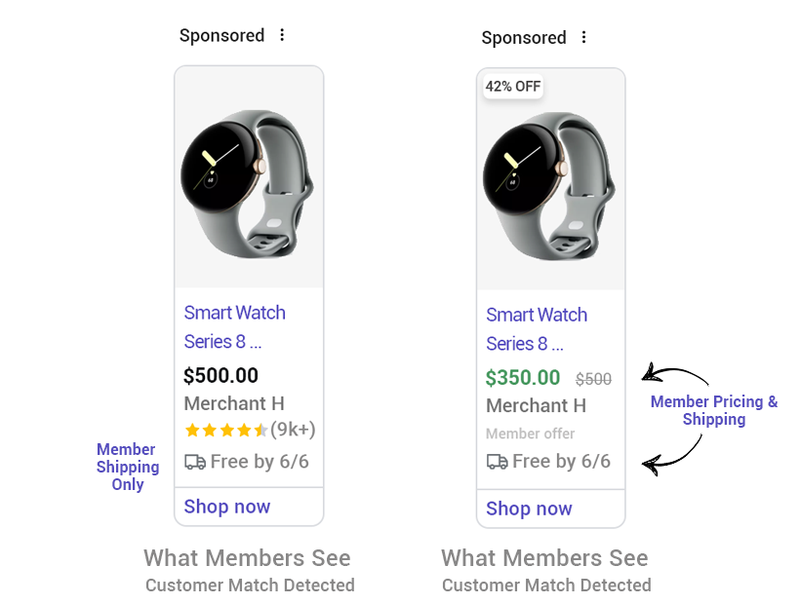Image resolution: width=800 pixels, height=604 pixels.
Task: Click the struck-through $500 original price
Action: pos(593,379)
